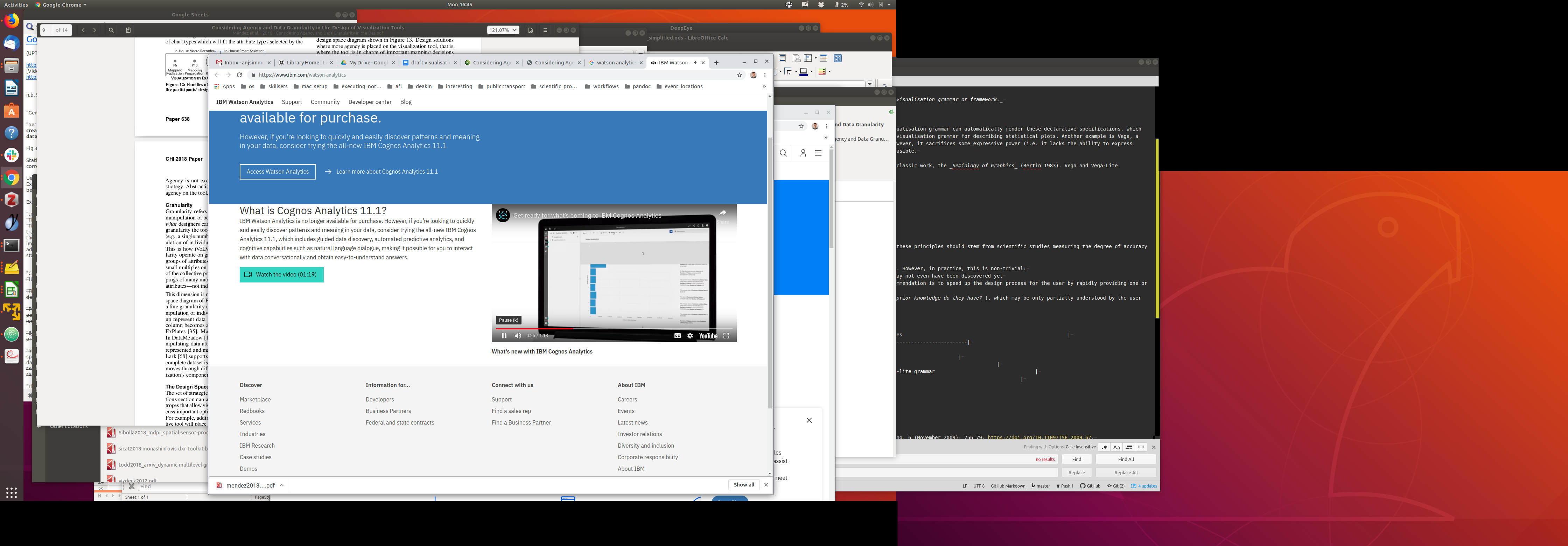Mute the video with the speaker icon

(517, 336)
